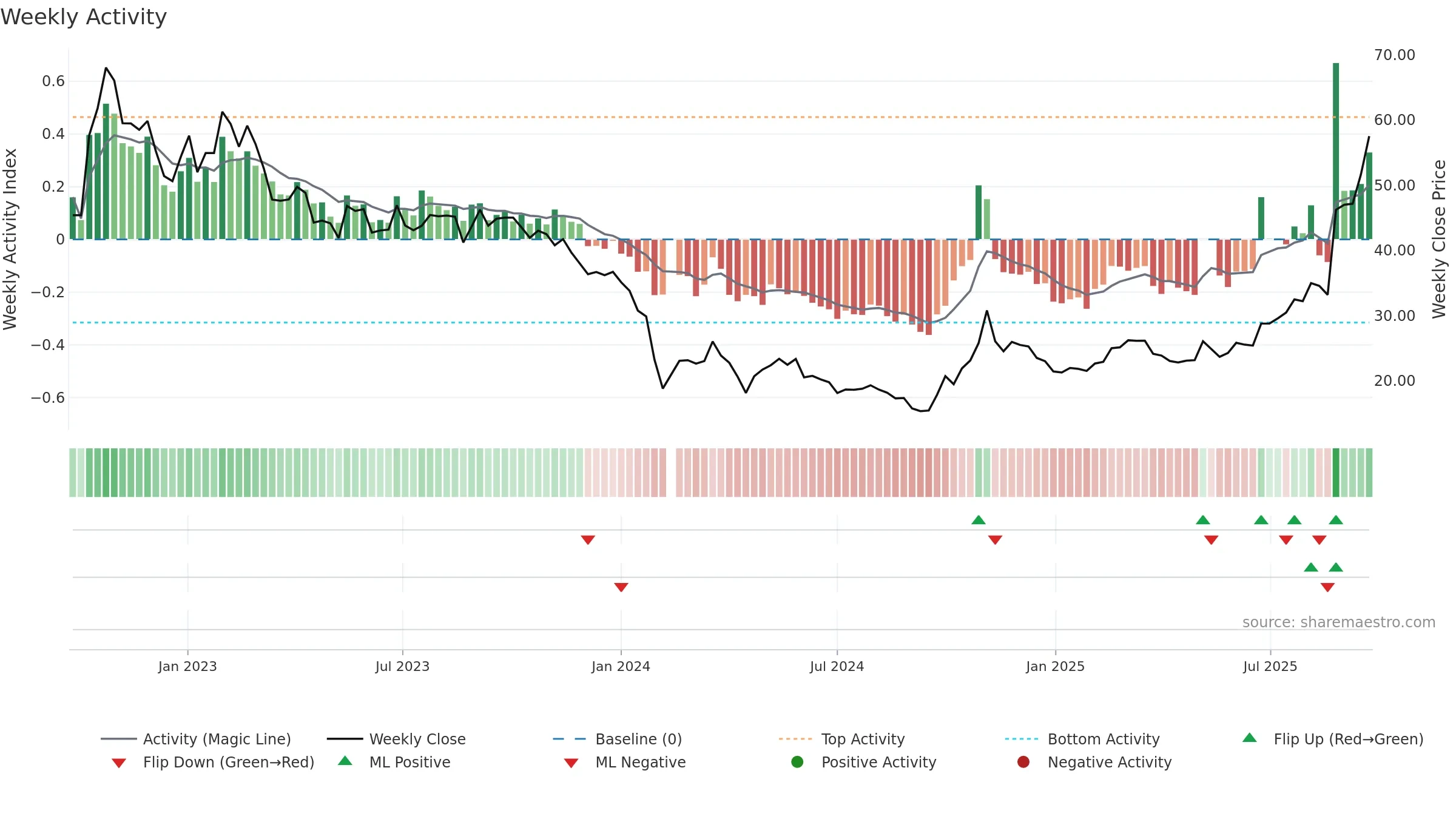Image resolution: width=1456 pixels, height=819 pixels.
Task: Click the 20.00 price axis label
Action: click(x=1395, y=380)
